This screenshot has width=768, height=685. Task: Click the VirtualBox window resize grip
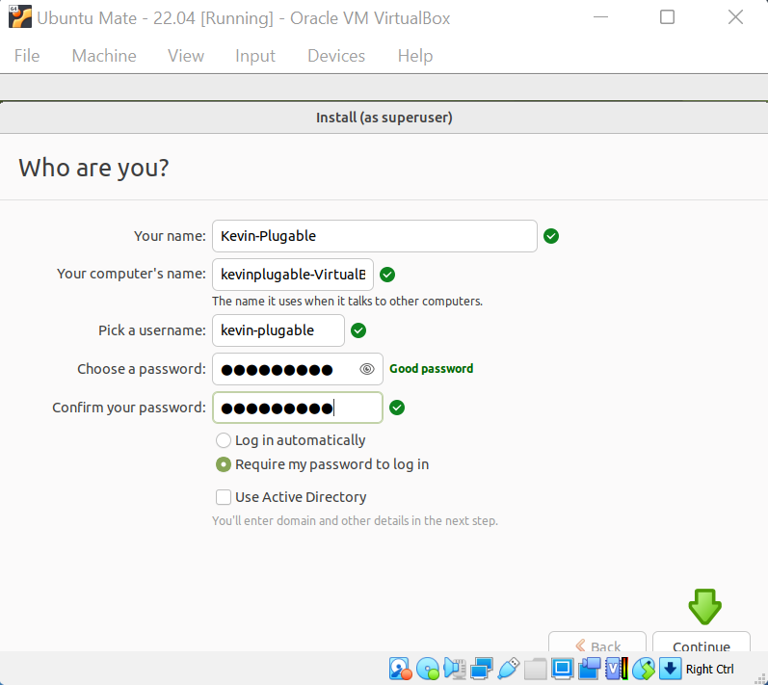click(762, 679)
